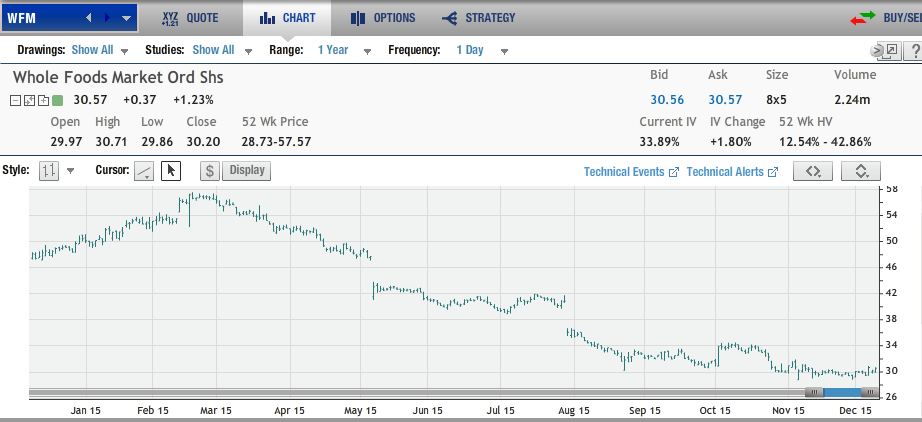Viewport: 922px width, 422px height.
Task: Go to the Strategy tab
Action: (479, 18)
